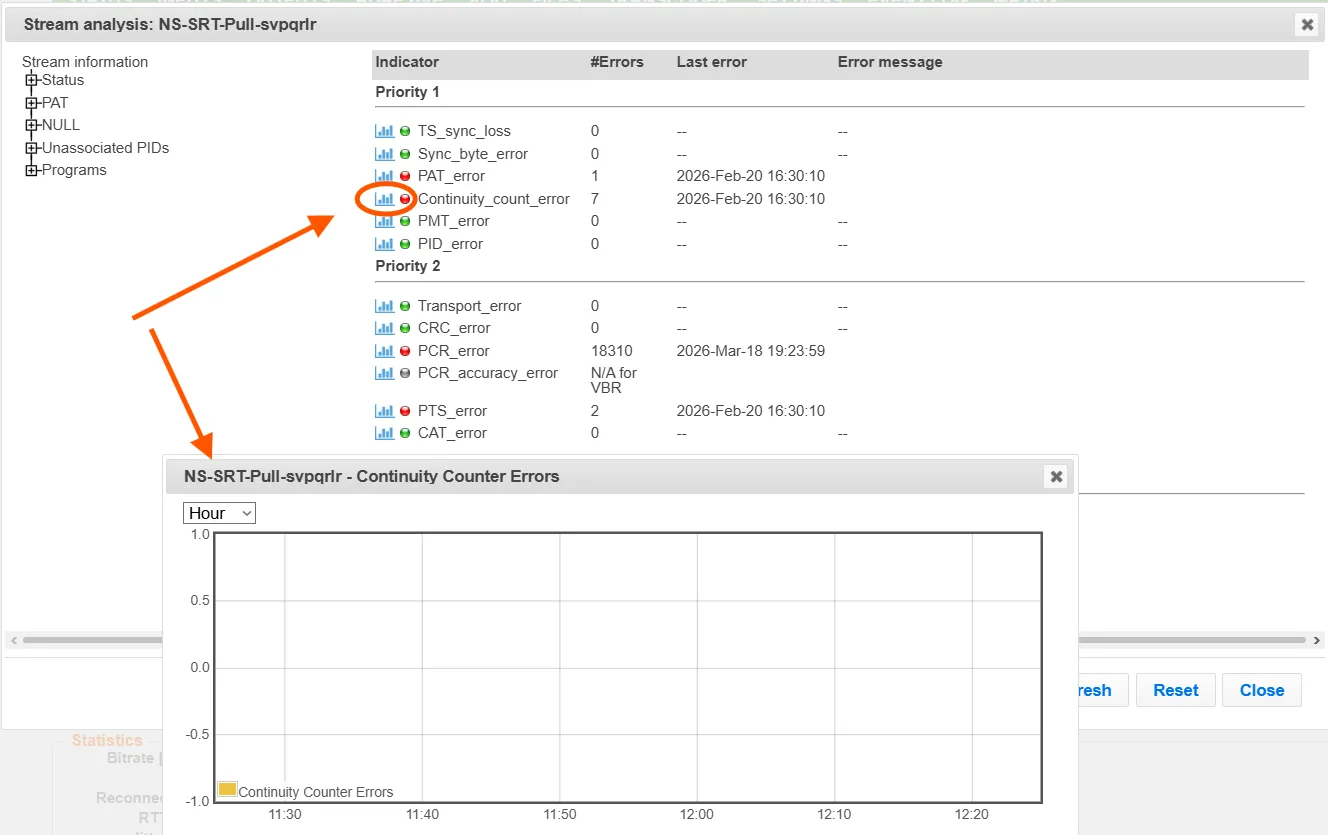The image size is (1328, 835).
Task: Click the 2026-Mar-18 19:23:59 timestamp
Action: pyautogui.click(x=751, y=351)
